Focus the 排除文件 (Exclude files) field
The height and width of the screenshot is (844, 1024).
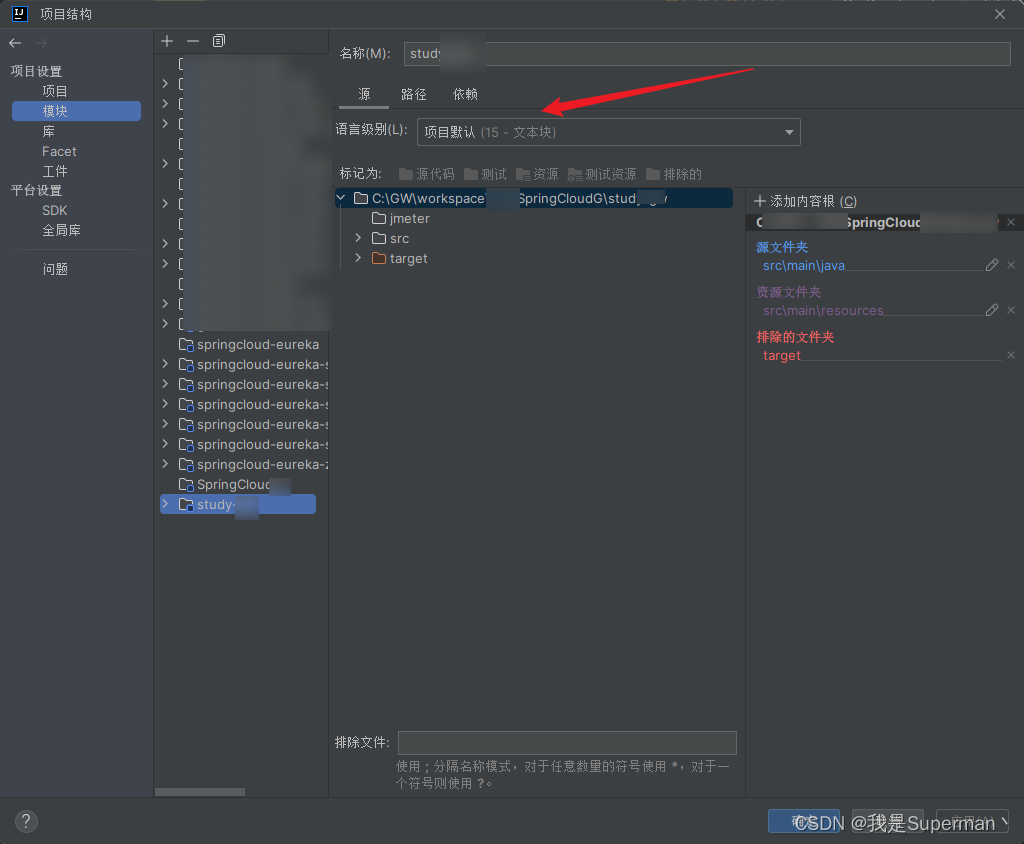coord(568,743)
